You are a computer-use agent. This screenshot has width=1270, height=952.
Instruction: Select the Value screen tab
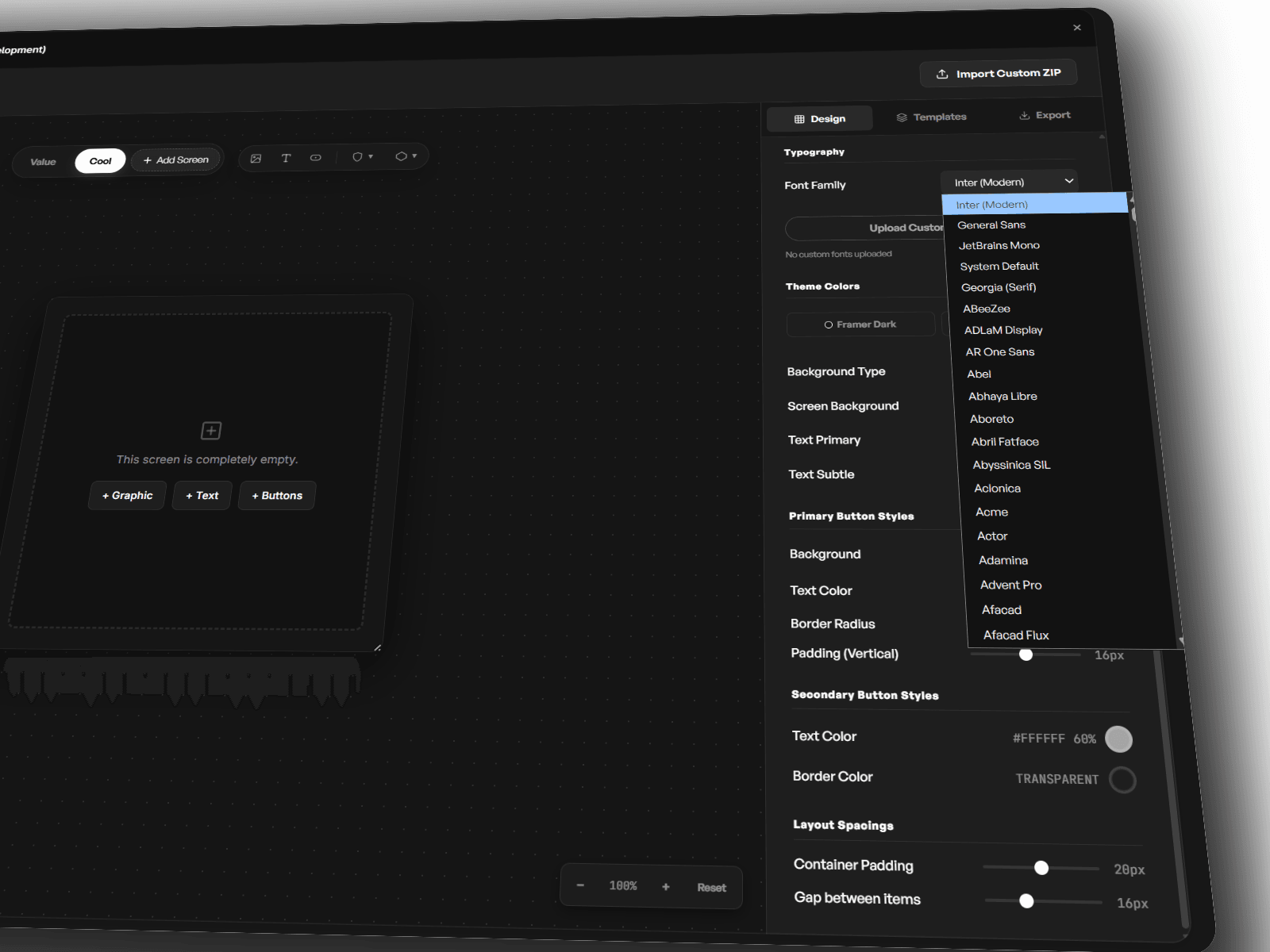click(43, 162)
